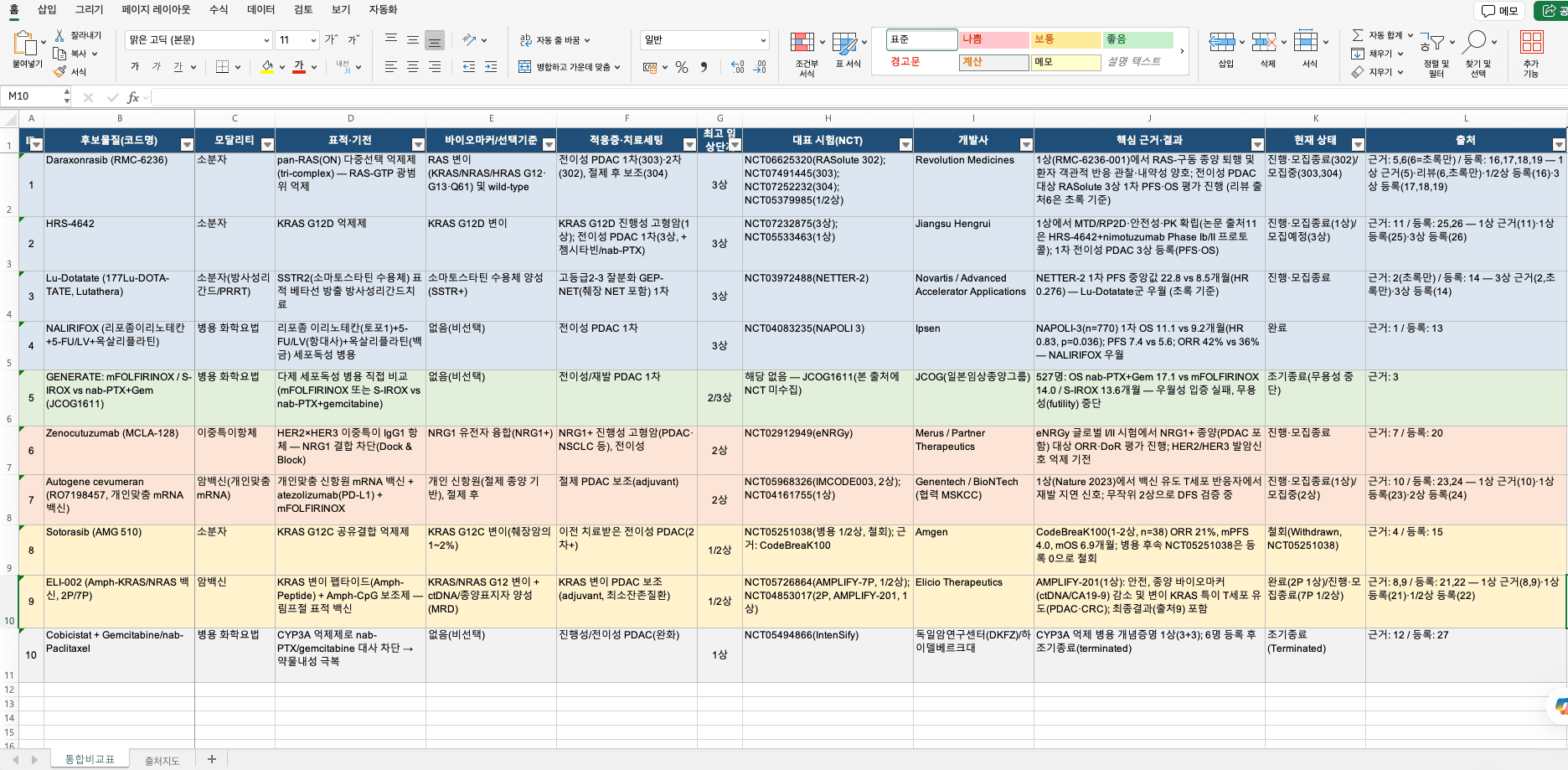Open 추가 기능 add-ins
Screen dimensions: 1568x770
pyautogui.click(x=1532, y=54)
